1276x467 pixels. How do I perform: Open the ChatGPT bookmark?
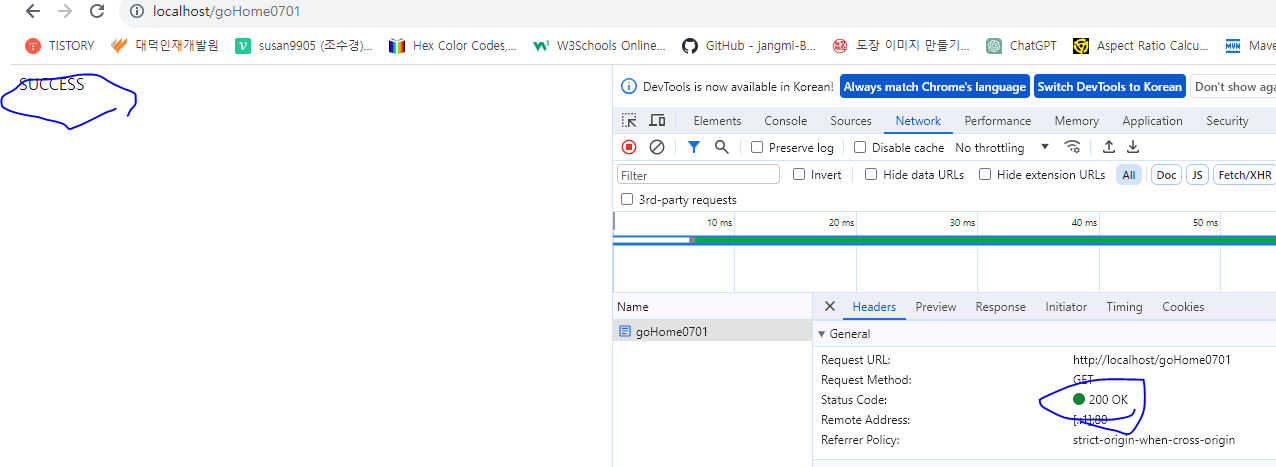click(x=1022, y=45)
